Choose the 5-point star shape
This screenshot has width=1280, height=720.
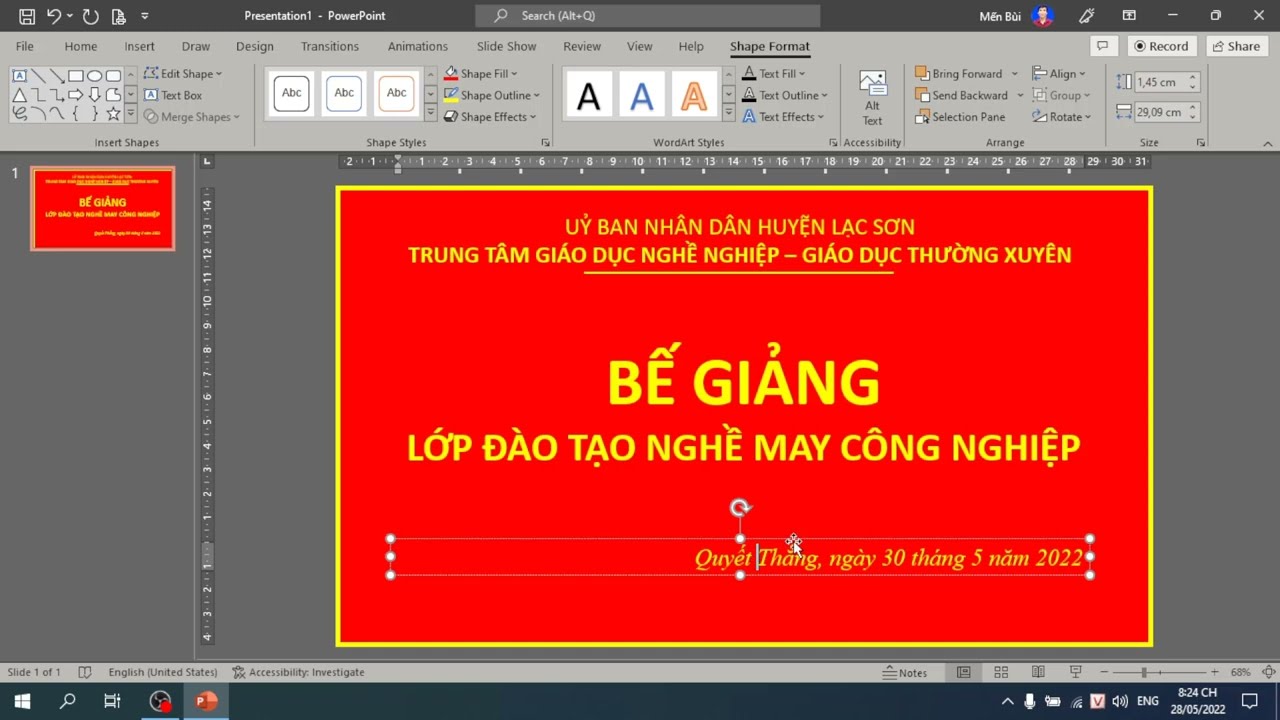click(x=114, y=114)
